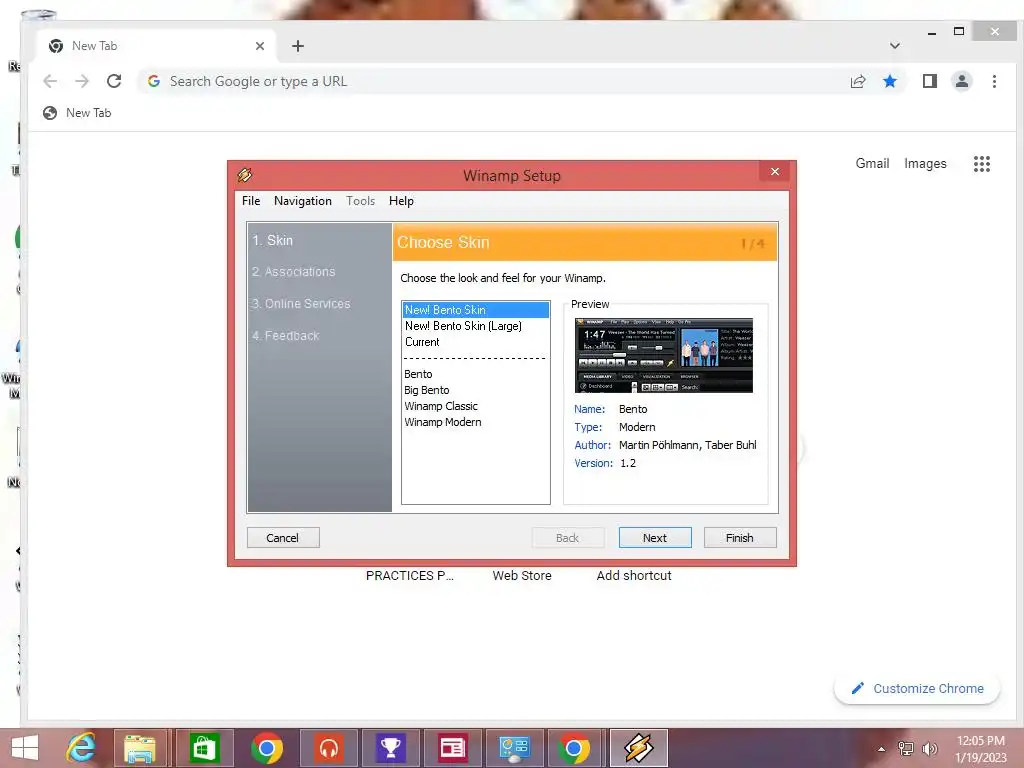The width and height of the screenshot is (1024, 768).
Task: Open the Control Panel taskbar icon
Action: (x=514, y=748)
